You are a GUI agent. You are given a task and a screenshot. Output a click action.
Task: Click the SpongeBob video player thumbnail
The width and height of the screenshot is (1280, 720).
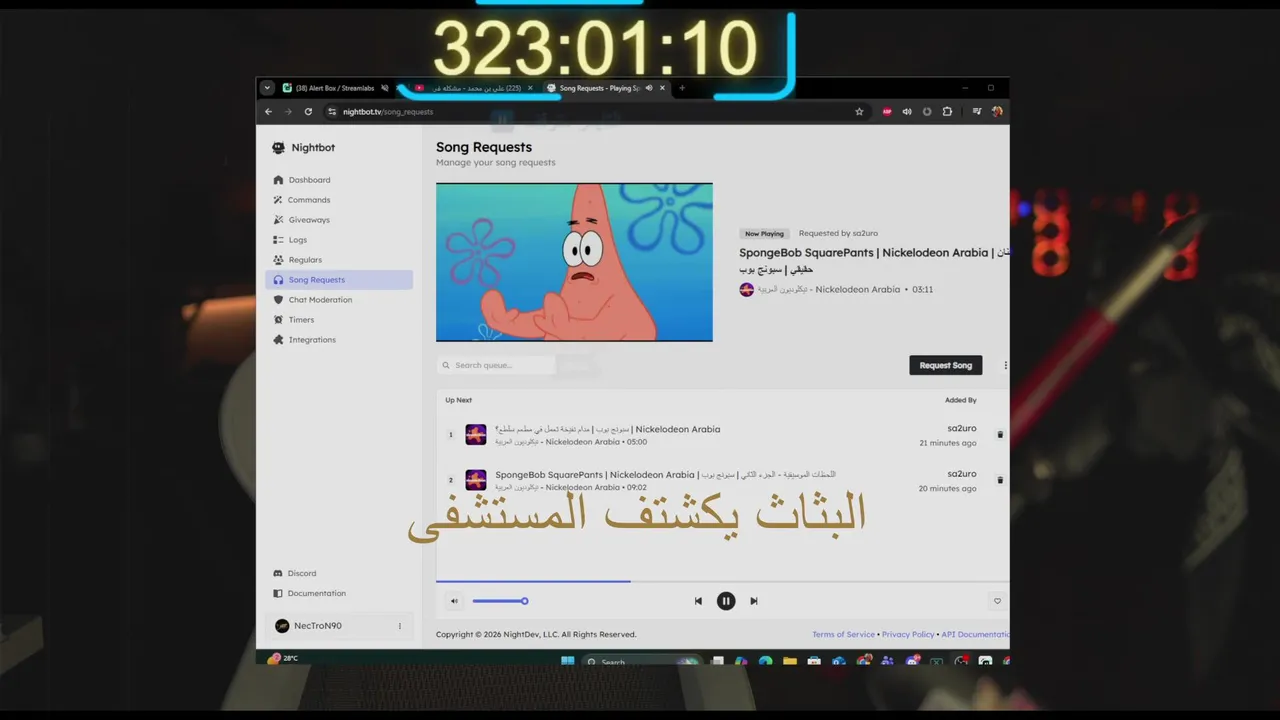pyautogui.click(x=574, y=262)
